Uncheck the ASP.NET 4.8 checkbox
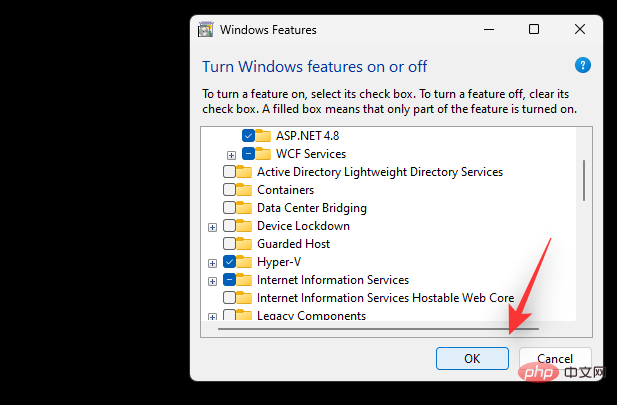This screenshot has width=617, height=405. [248, 135]
